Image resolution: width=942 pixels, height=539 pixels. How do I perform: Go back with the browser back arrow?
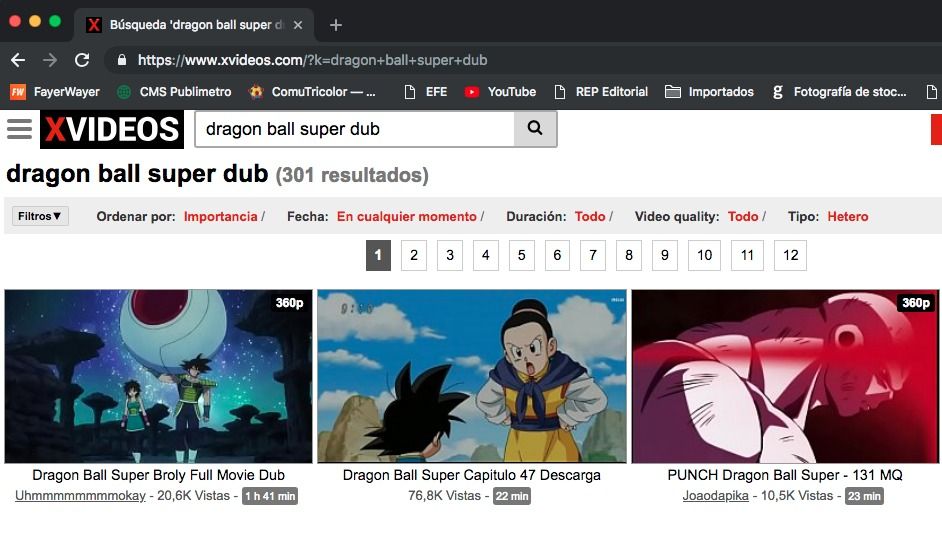point(18,60)
